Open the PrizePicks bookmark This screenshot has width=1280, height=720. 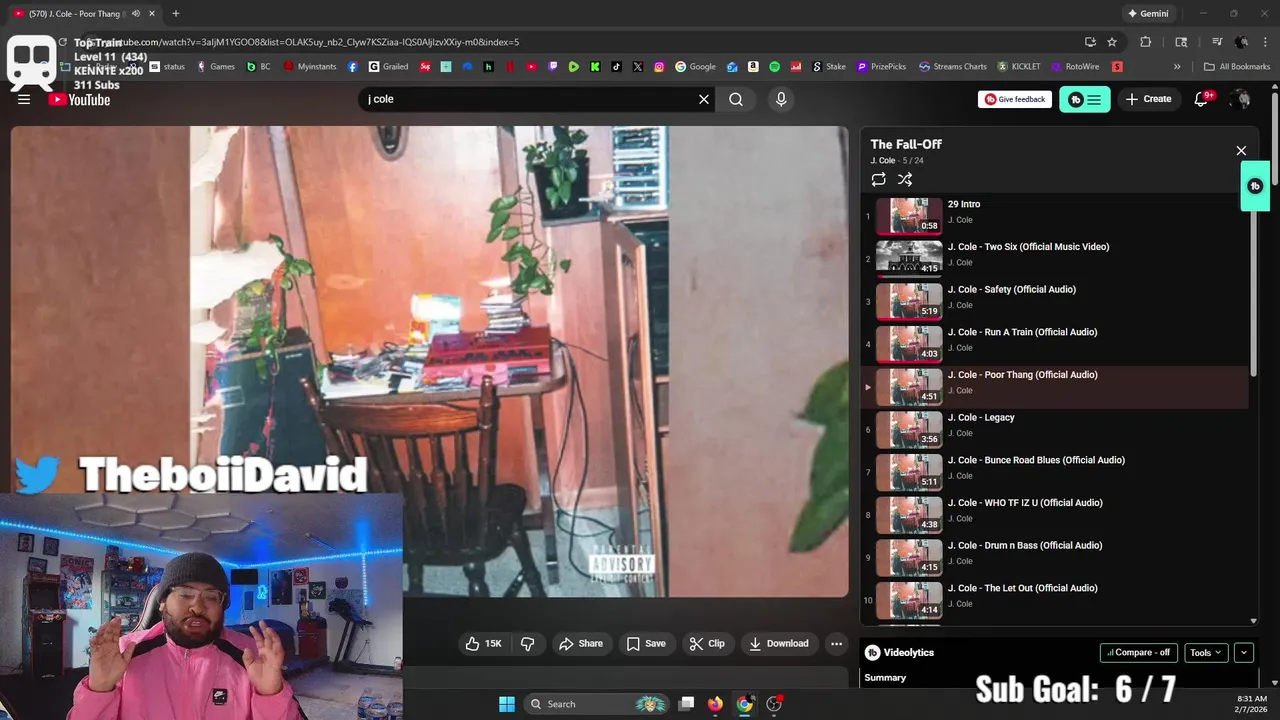coord(881,67)
